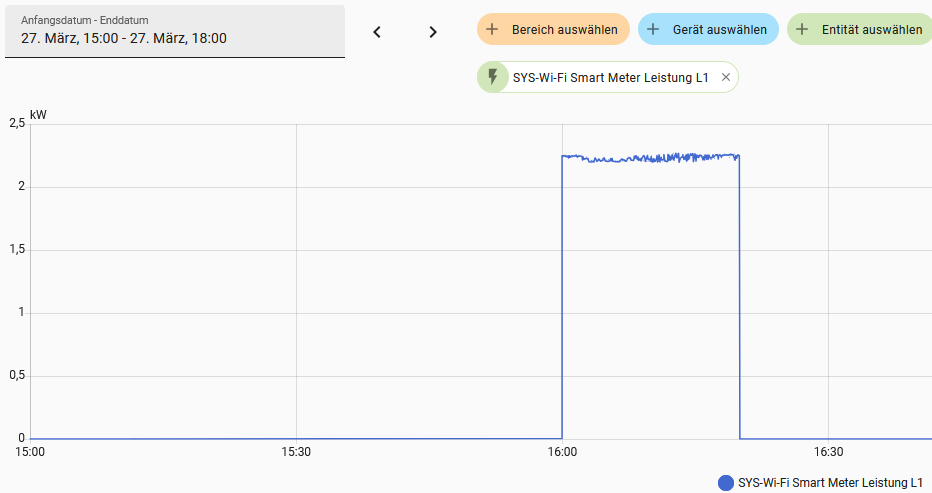Toggle legend dot for Smart Meter series

726,483
